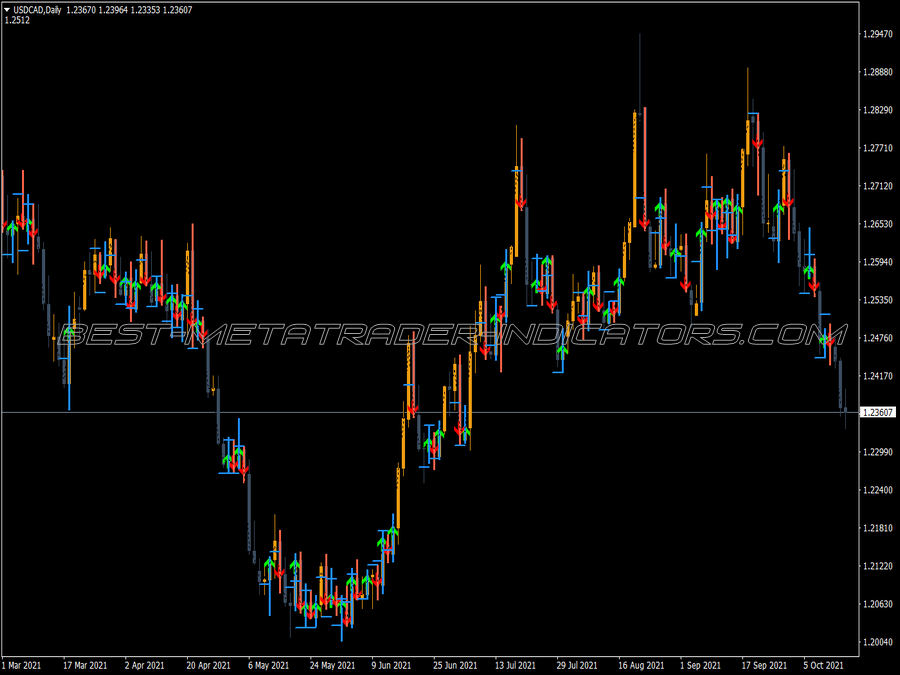This screenshot has height=675, width=900.
Task: Click price scale label 1.21220
Action: click(878, 566)
